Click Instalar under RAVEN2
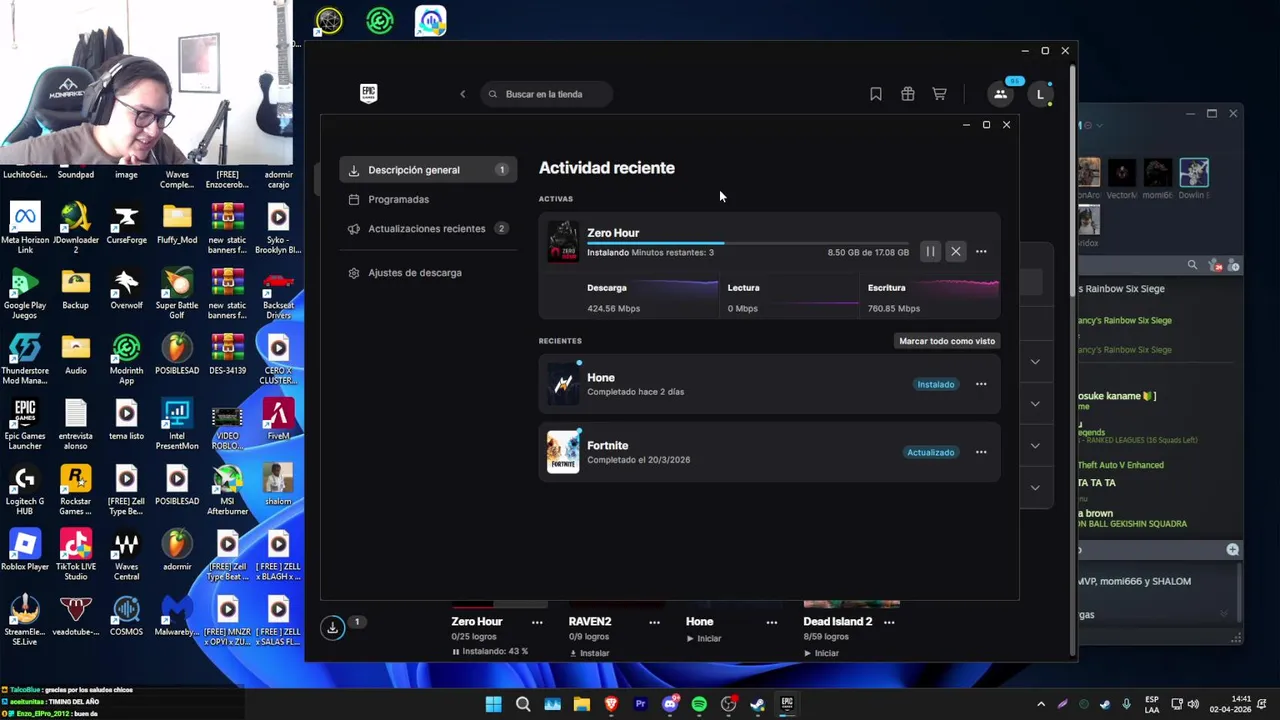This screenshot has height=720, width=1280. tap(590, 653)
